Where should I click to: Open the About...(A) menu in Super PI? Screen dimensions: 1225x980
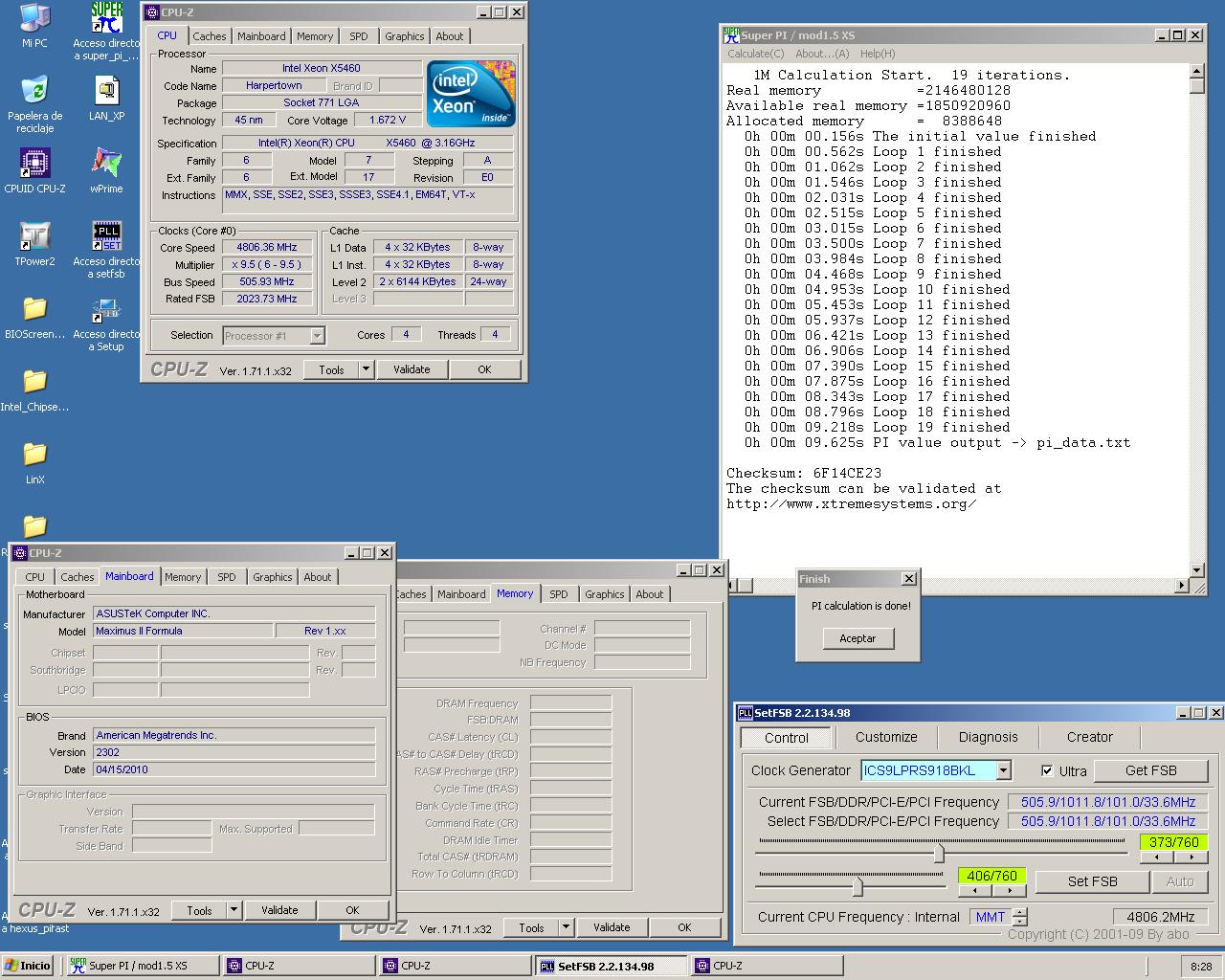point(822,54)
